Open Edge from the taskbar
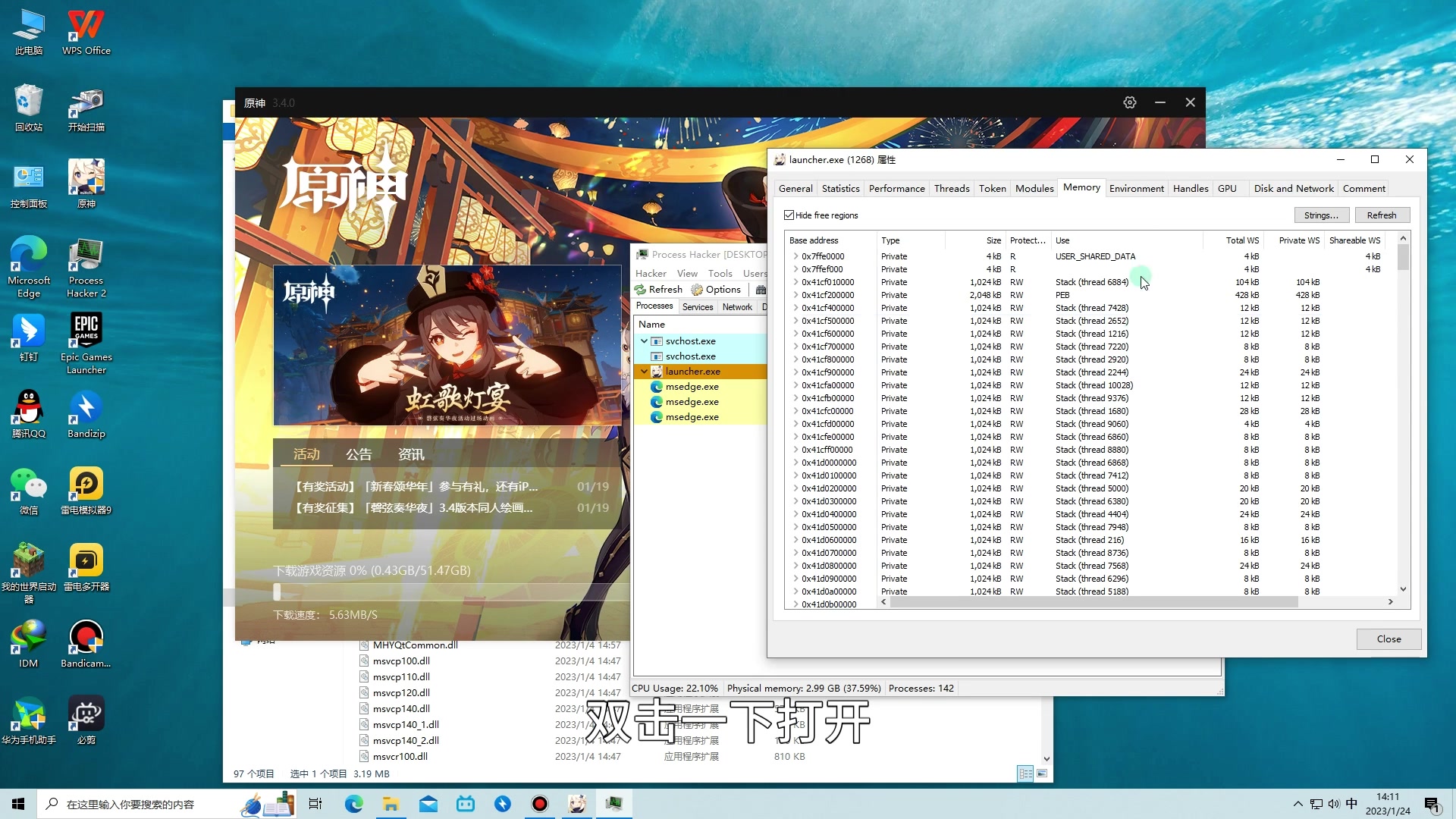The height and width of the screenshot is (819, 1456). (353, 804)
